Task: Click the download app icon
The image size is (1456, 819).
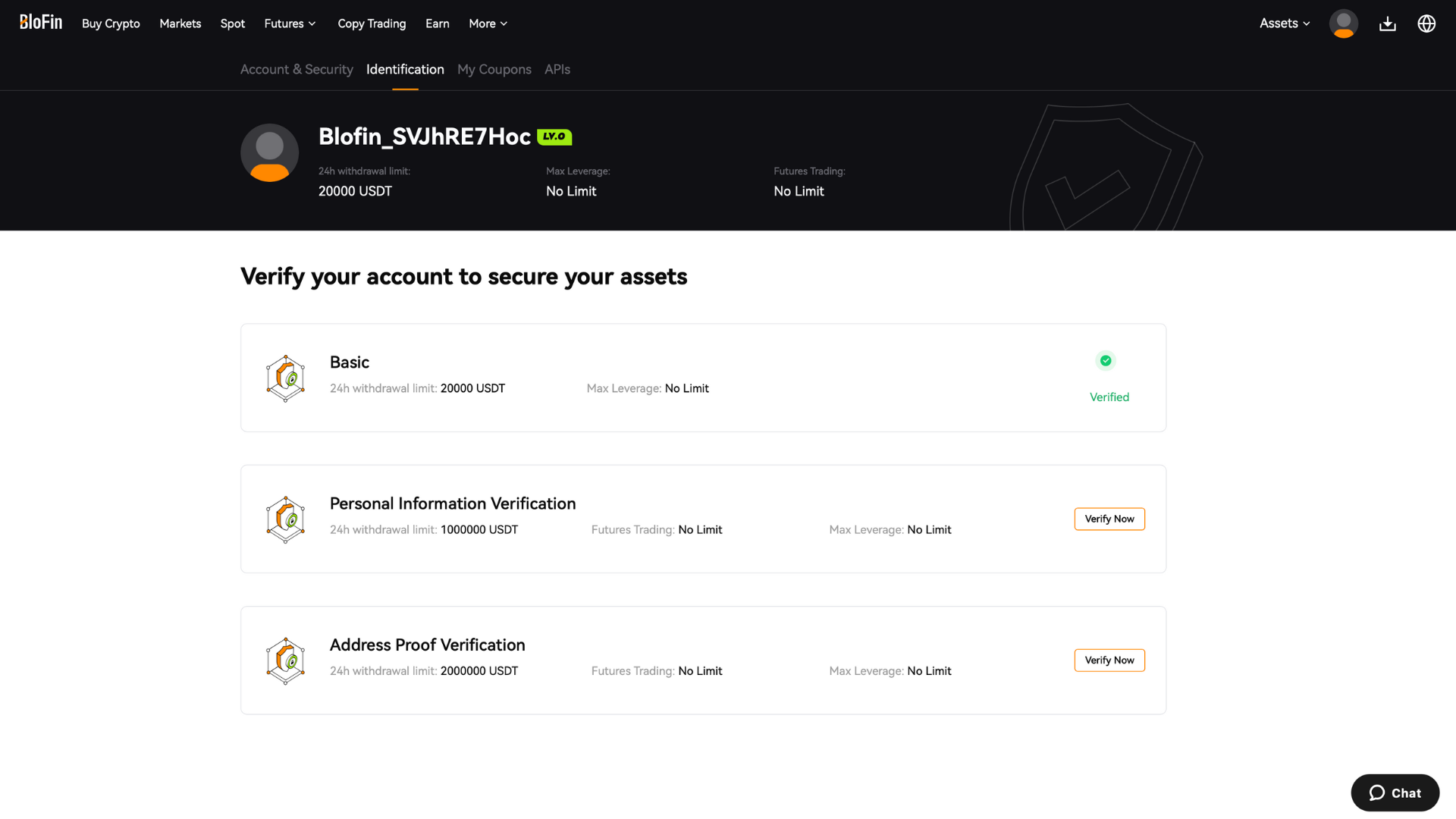Action: click(x=1388, y=23)
